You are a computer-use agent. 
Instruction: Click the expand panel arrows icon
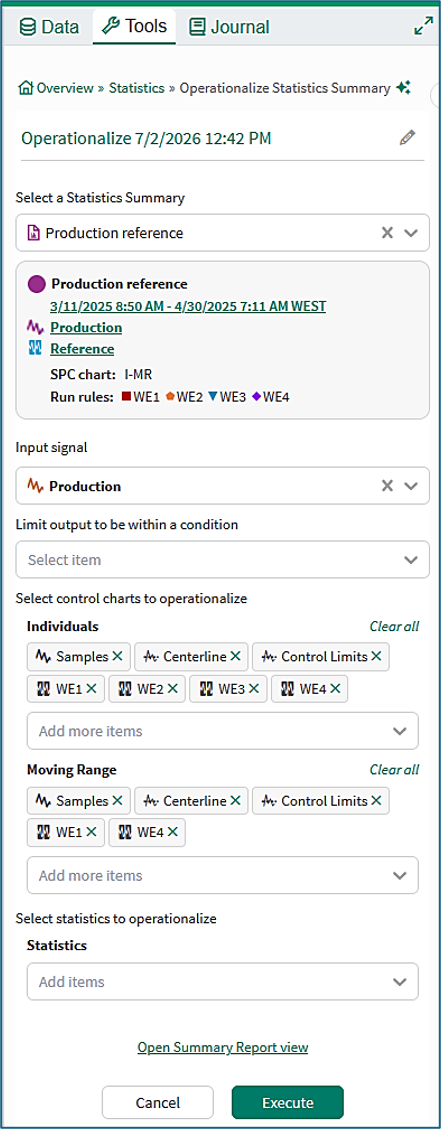pos(423,27)
